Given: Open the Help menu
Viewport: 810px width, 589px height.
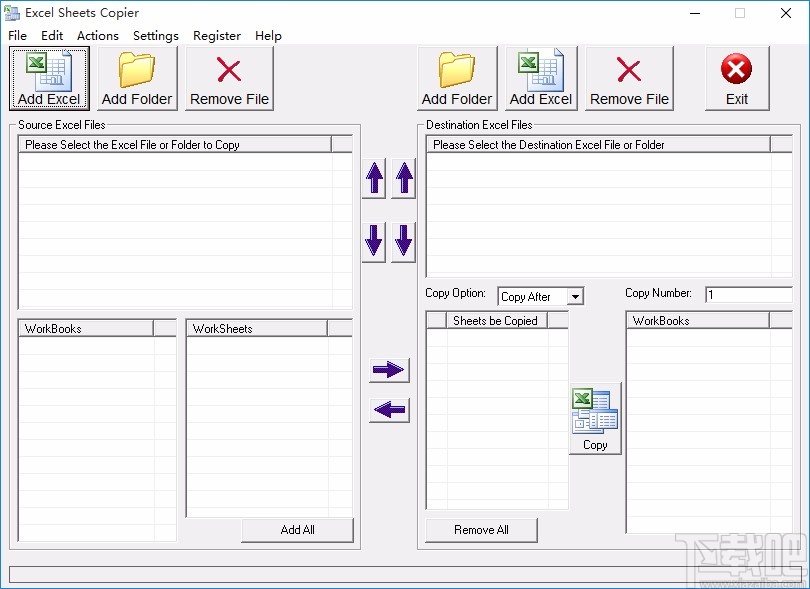Looking at the screenshot, I should [x=268, y=35].
